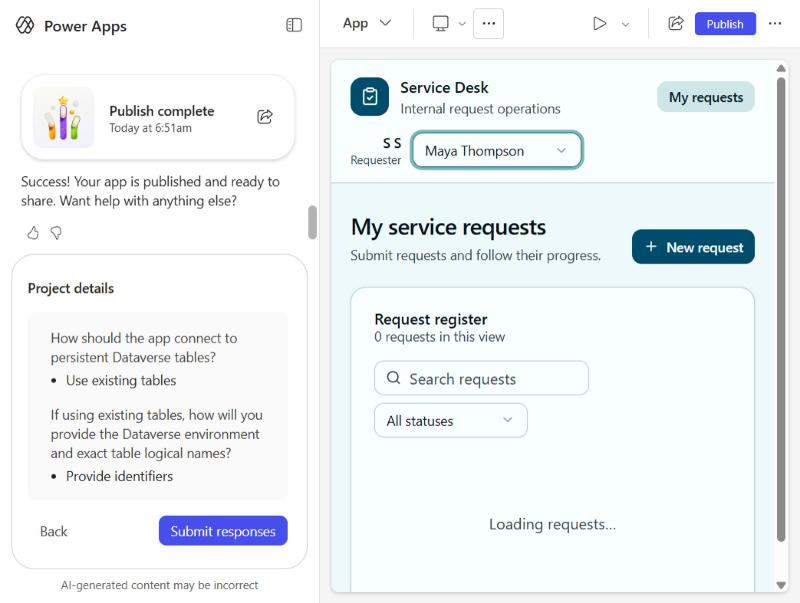The height and width of the screenshot is (603, 800).
Task: Give thumbs up feedback
Action: 33,233
